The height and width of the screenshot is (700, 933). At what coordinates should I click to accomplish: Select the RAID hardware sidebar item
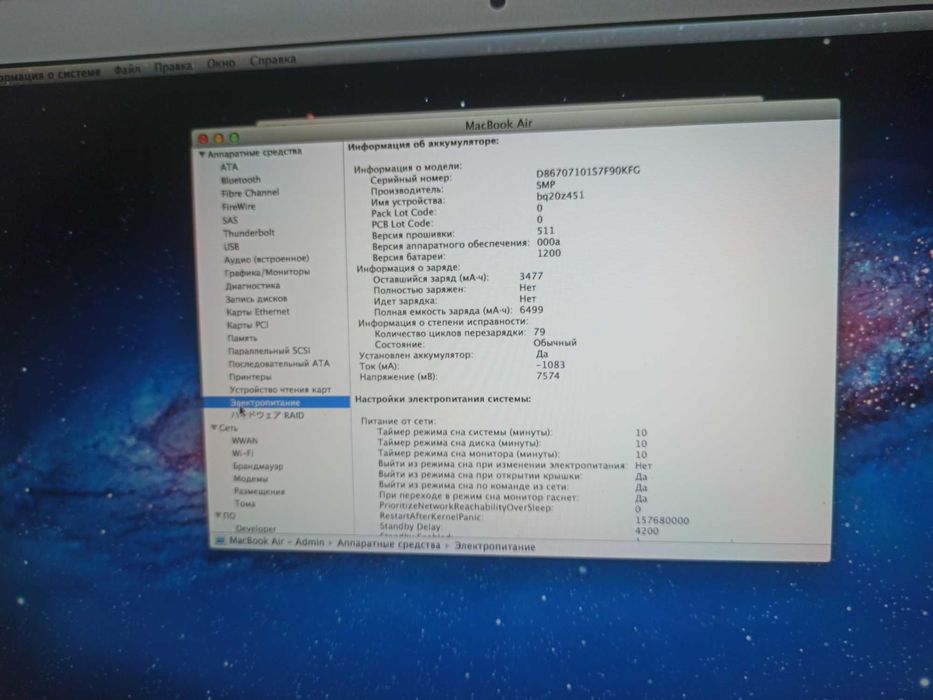point(268,415)
